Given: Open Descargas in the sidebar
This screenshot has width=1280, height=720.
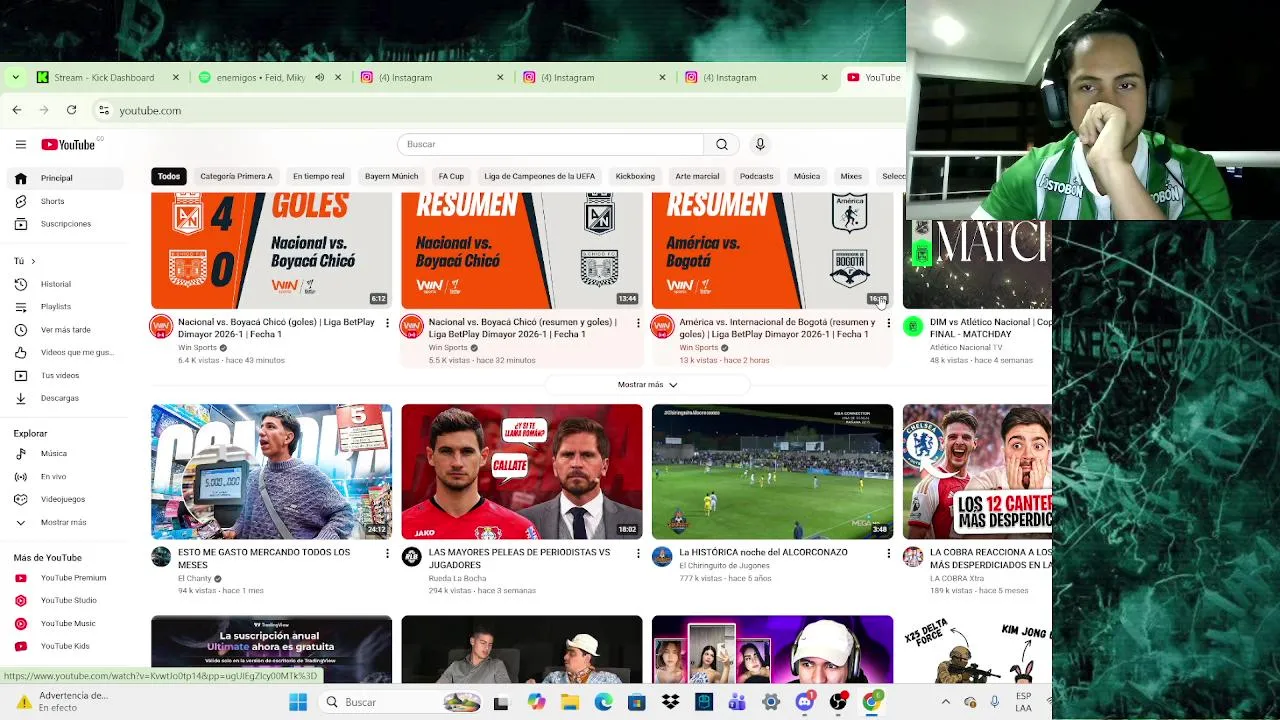Looking at the screenshot, I should tap(64, 398).
